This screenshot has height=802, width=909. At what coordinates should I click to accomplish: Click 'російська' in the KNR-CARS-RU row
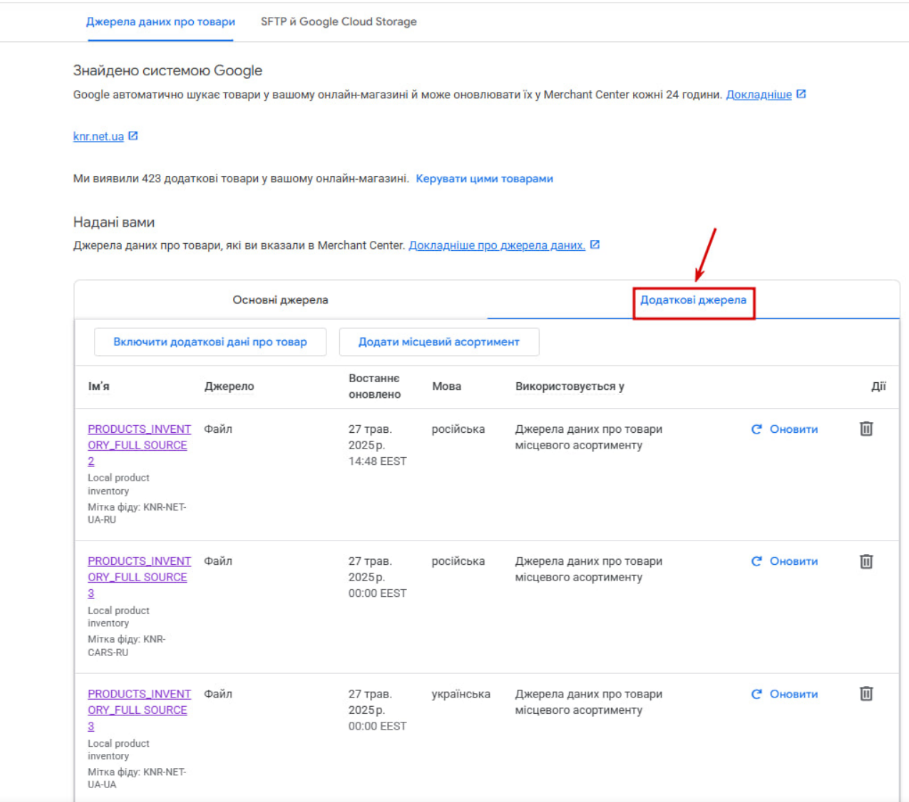click(458, 561)
